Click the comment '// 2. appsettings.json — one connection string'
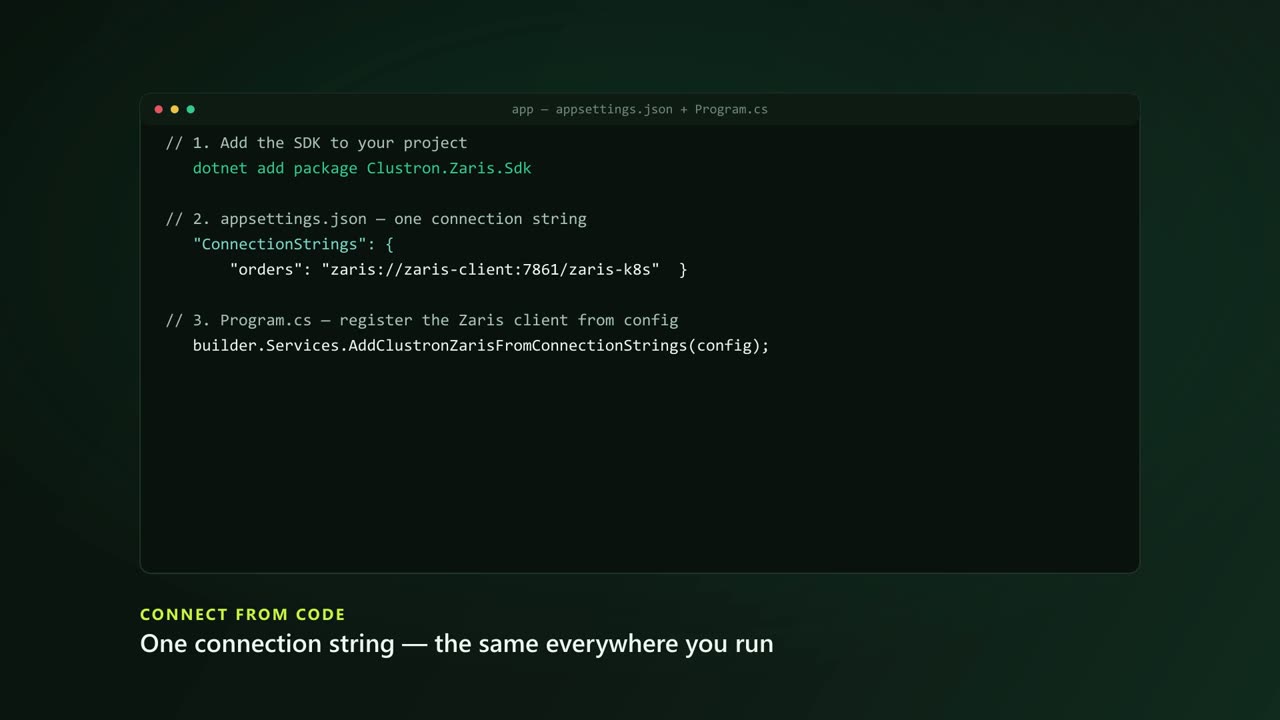 coord(376,219)
